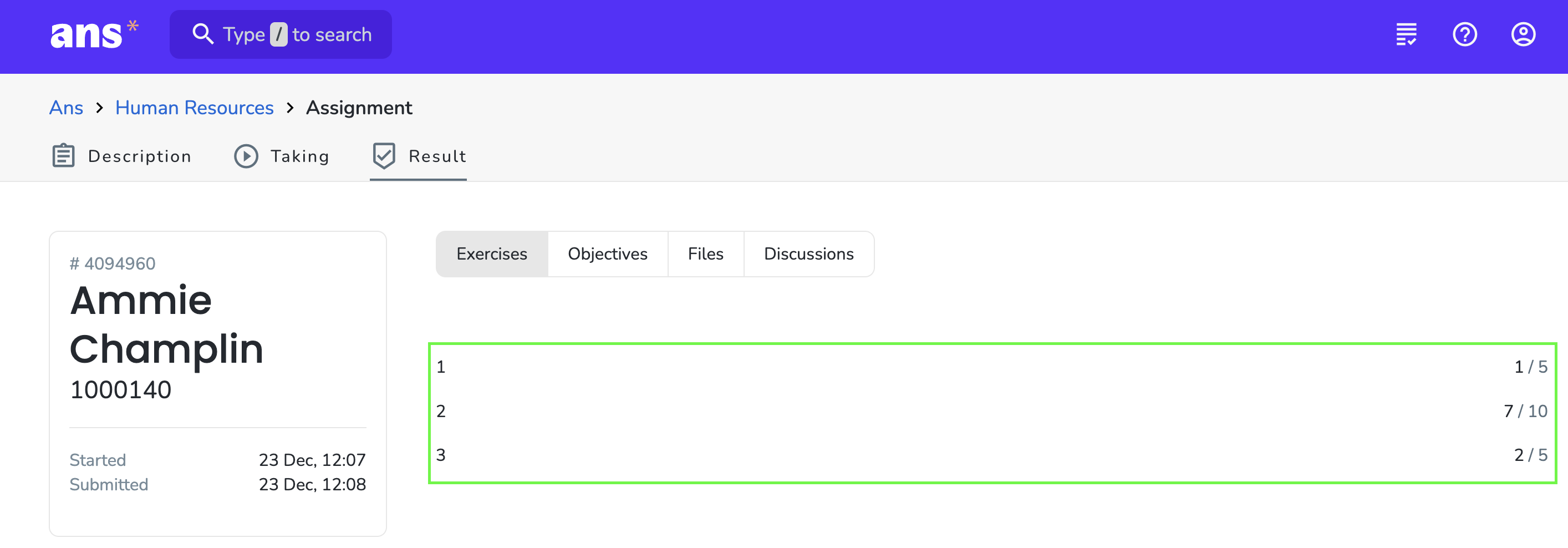Open the user account profile icon
The image size is (1568, 548).
click(x=1523, y=35)
